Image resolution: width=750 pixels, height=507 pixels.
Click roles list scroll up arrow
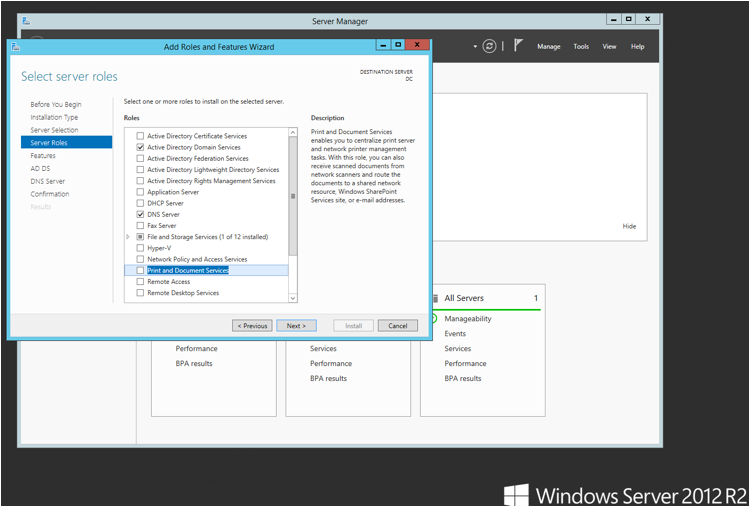click(x=293, y=132)
